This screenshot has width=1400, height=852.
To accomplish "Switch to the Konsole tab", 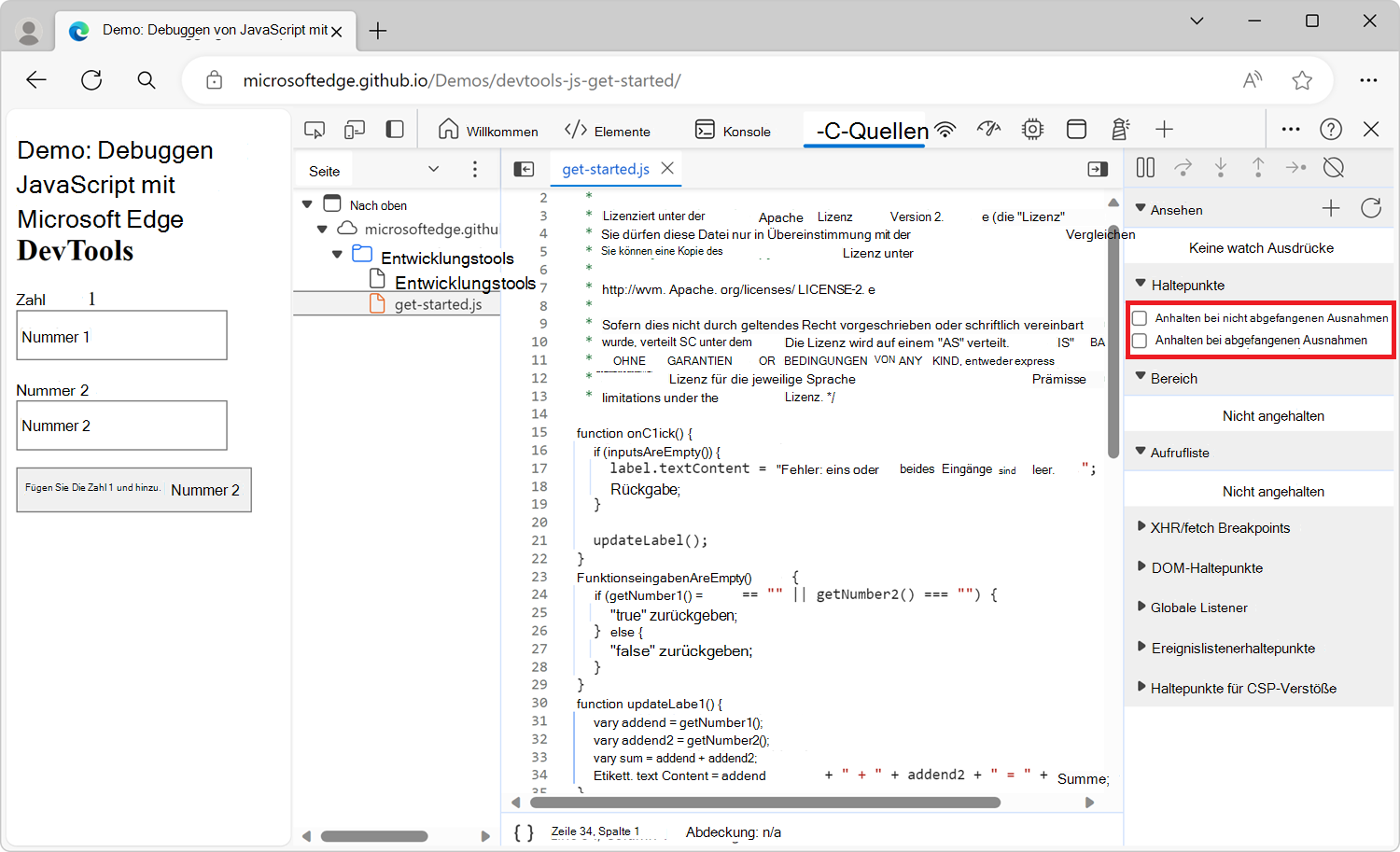I will (x=734, y=131).
